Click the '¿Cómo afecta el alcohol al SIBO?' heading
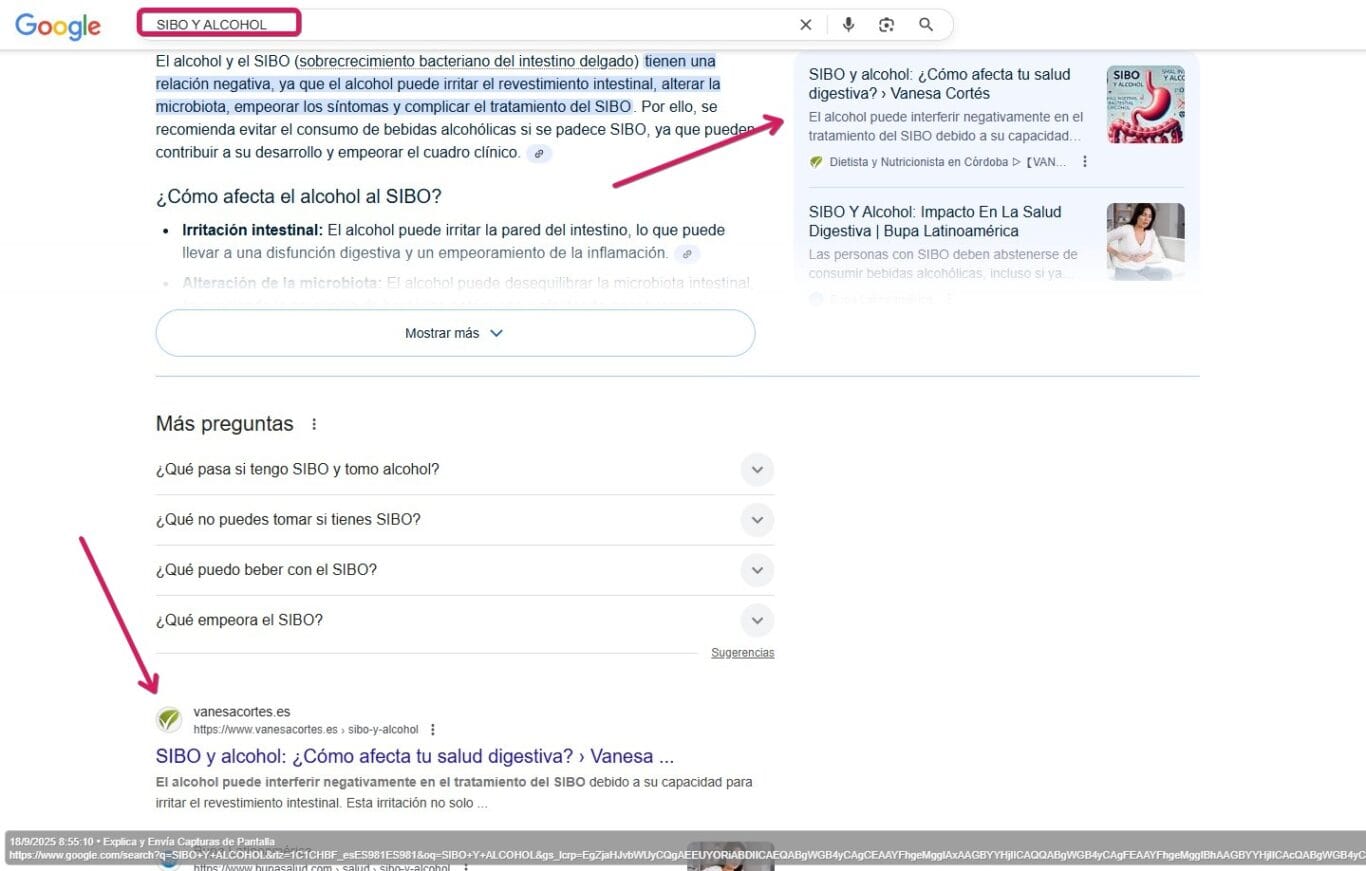The image size is (1366, 871). 299,197
